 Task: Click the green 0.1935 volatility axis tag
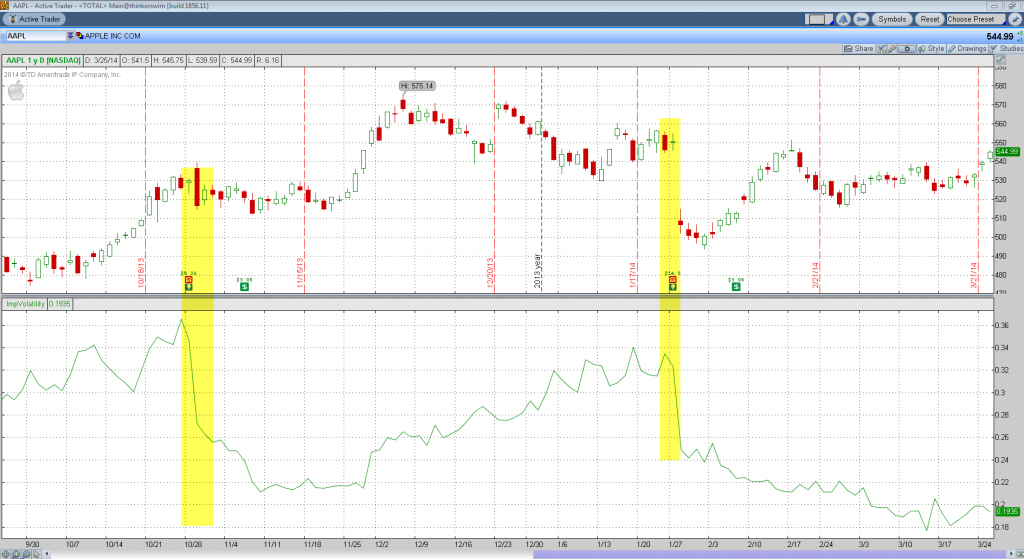coord(1008,511)
